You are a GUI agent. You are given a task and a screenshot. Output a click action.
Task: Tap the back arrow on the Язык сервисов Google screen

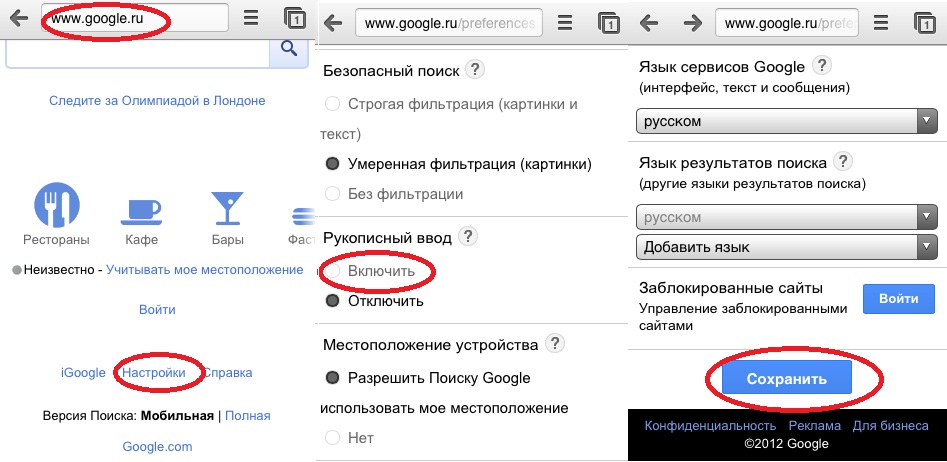(x=649, y=24)
